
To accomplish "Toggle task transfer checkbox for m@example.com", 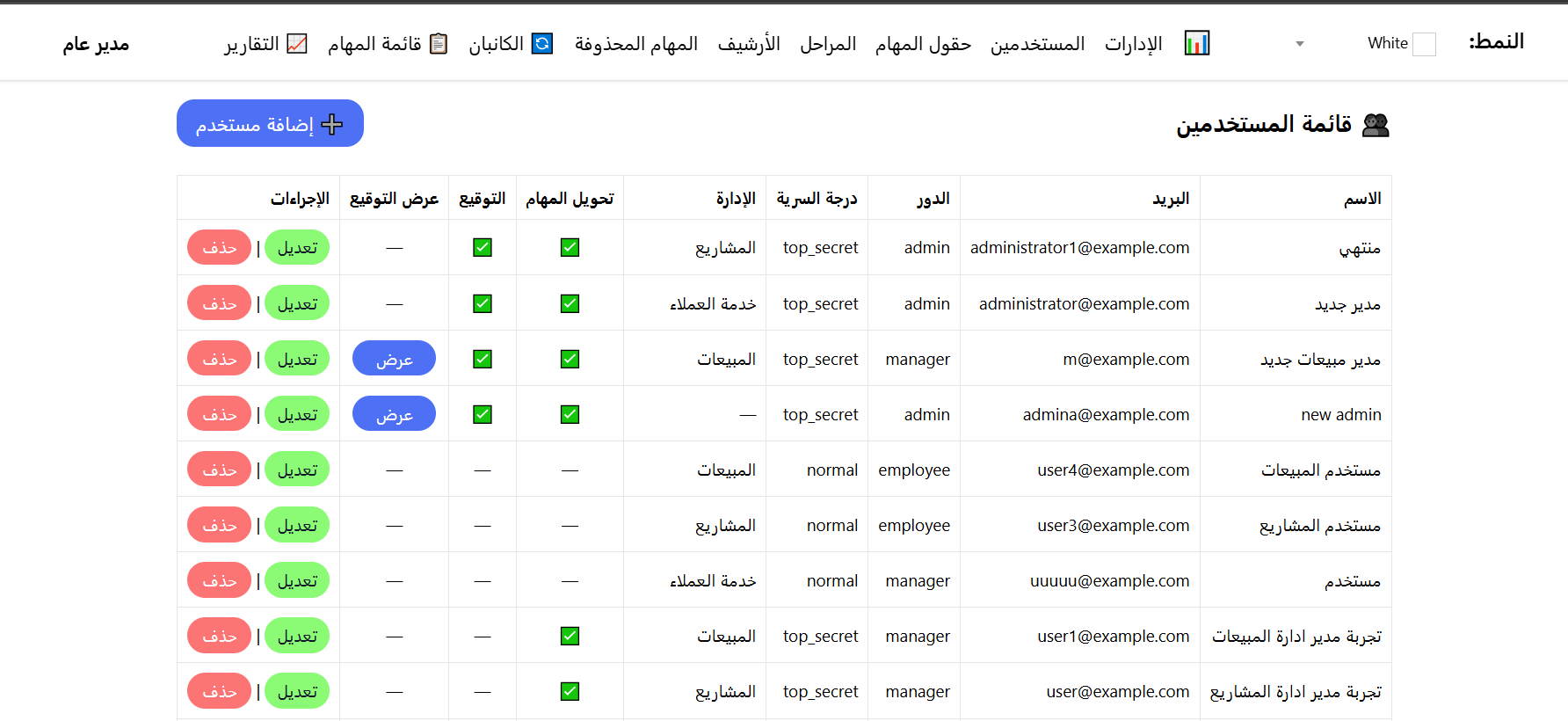I will pos(570,359).
